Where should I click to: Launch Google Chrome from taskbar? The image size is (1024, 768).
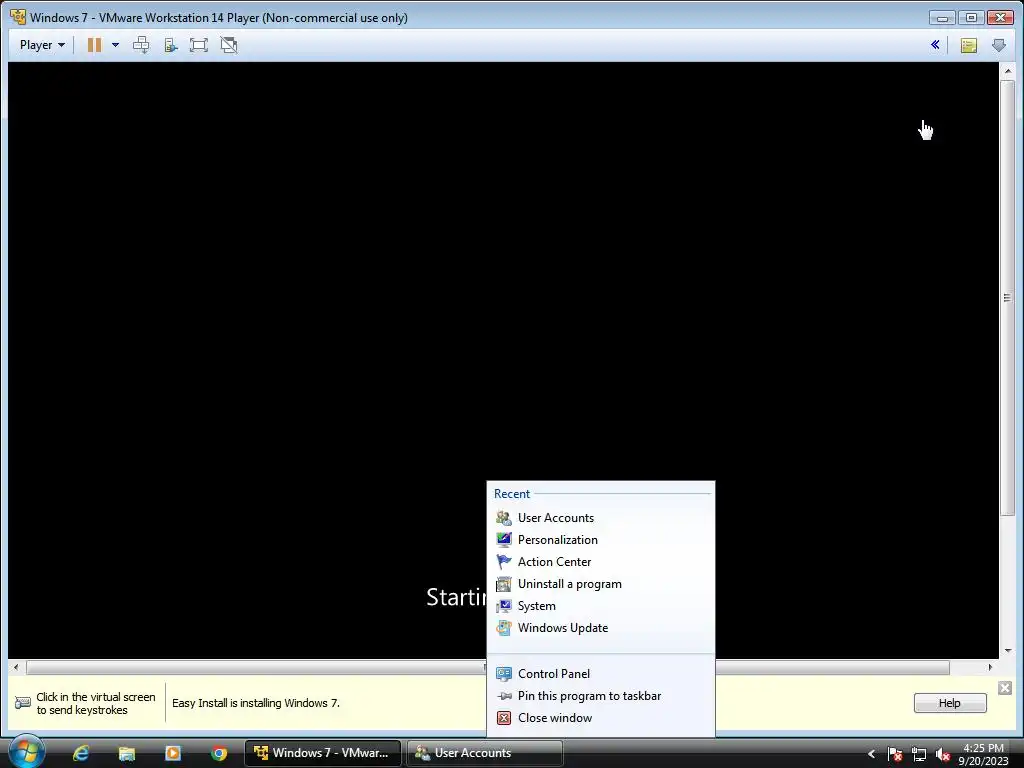(x=219, y=753)
